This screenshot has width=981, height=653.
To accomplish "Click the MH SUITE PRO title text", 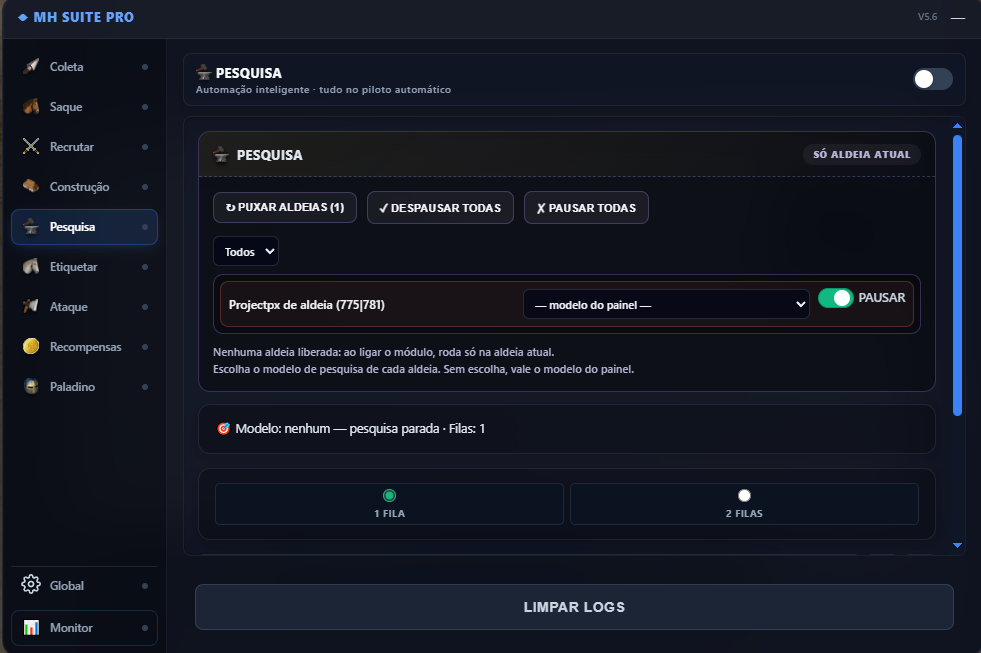I will (83, 18).
